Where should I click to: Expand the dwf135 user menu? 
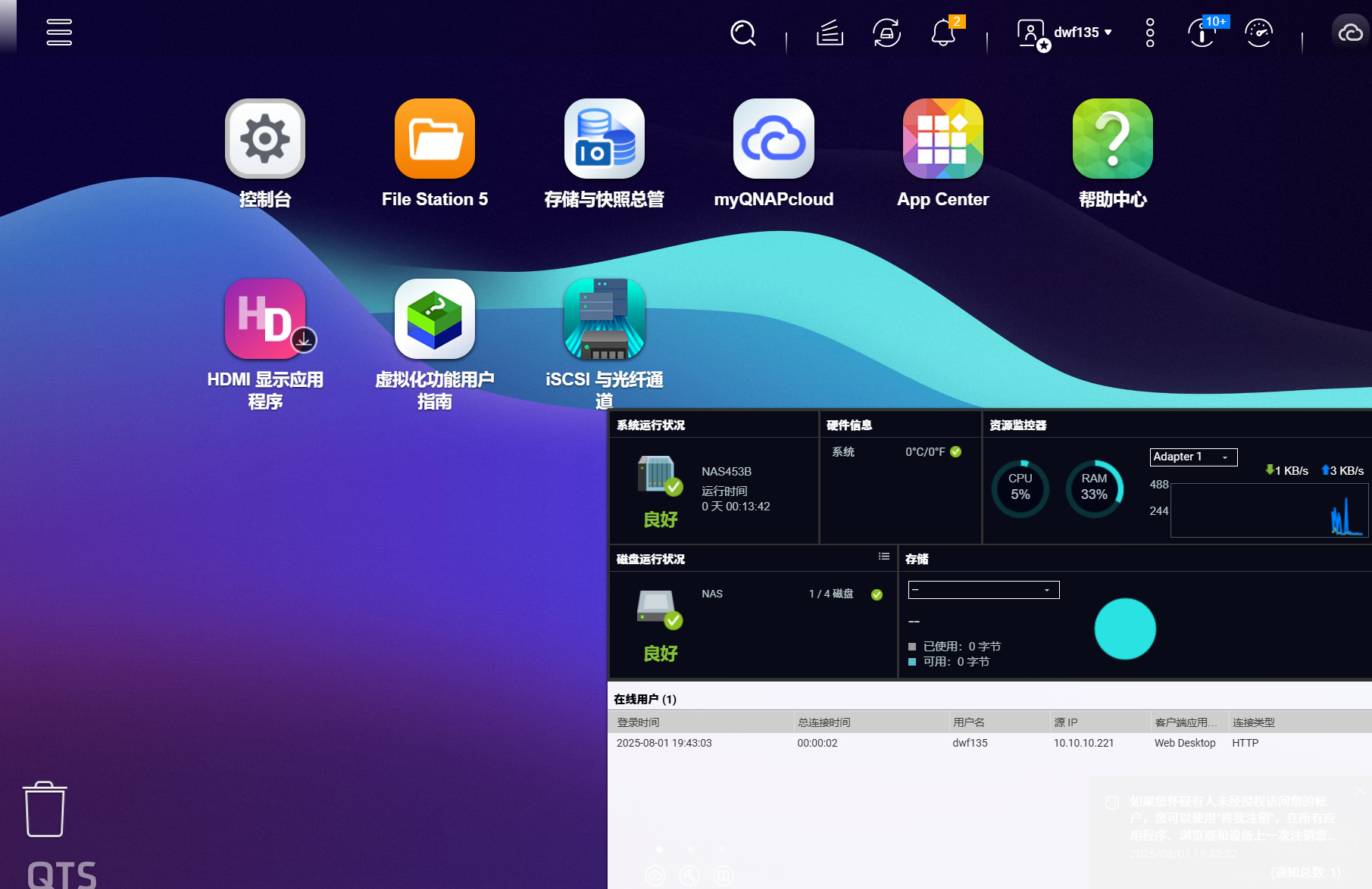click(1064, 33)
